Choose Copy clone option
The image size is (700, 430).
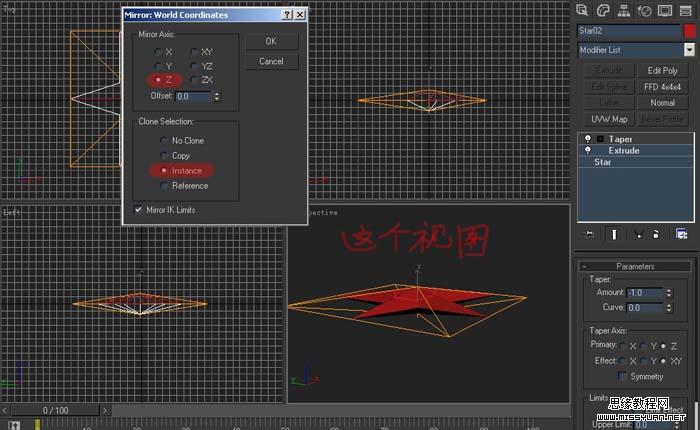[164, 155]
